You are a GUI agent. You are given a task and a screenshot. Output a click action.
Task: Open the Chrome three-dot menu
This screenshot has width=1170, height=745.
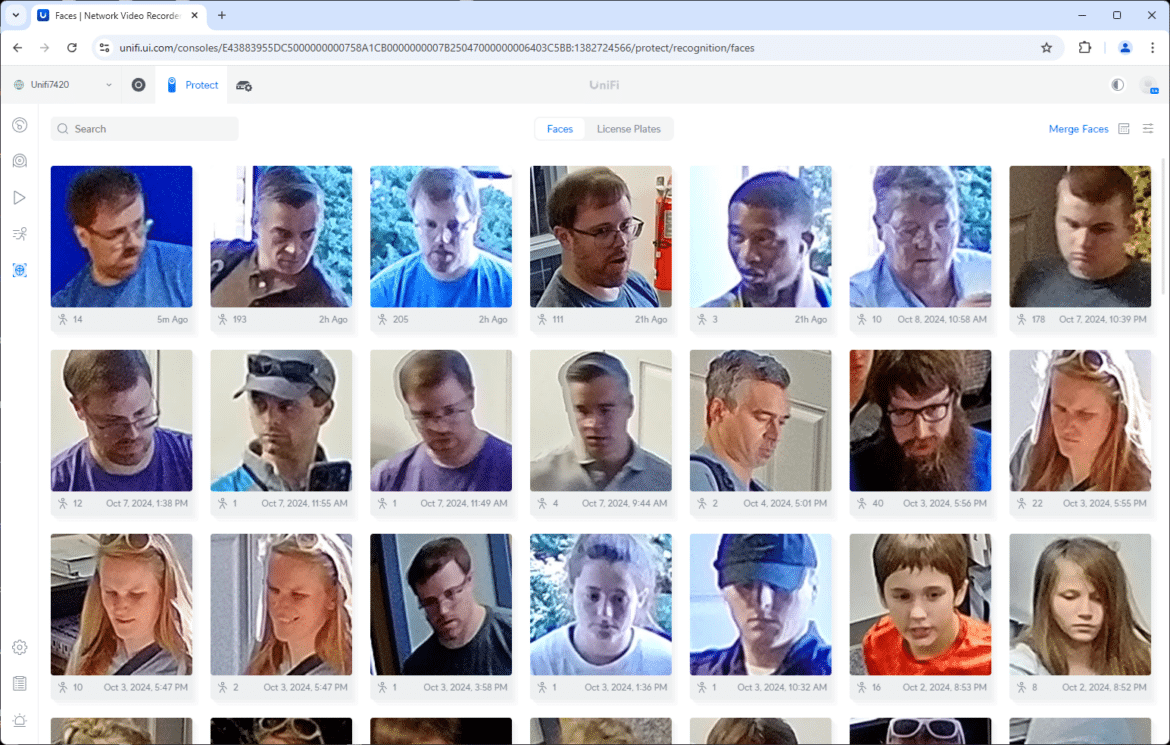click(x=1152, y=48)
